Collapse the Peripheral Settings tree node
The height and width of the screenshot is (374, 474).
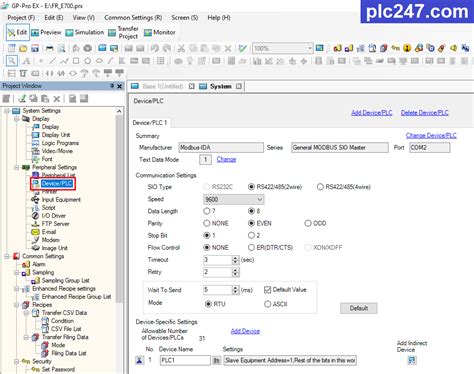[16, 167]
